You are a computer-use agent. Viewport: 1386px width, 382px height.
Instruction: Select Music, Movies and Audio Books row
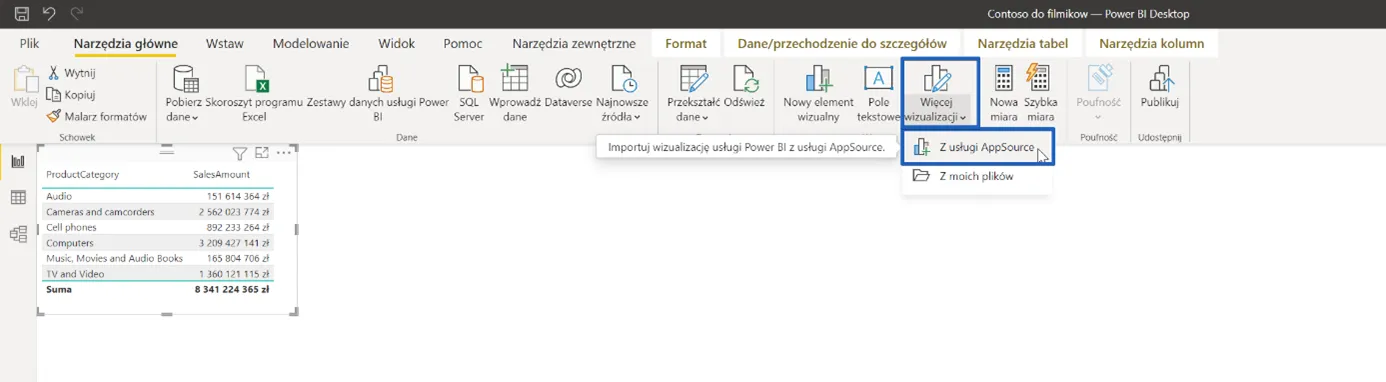click(158, 258)
